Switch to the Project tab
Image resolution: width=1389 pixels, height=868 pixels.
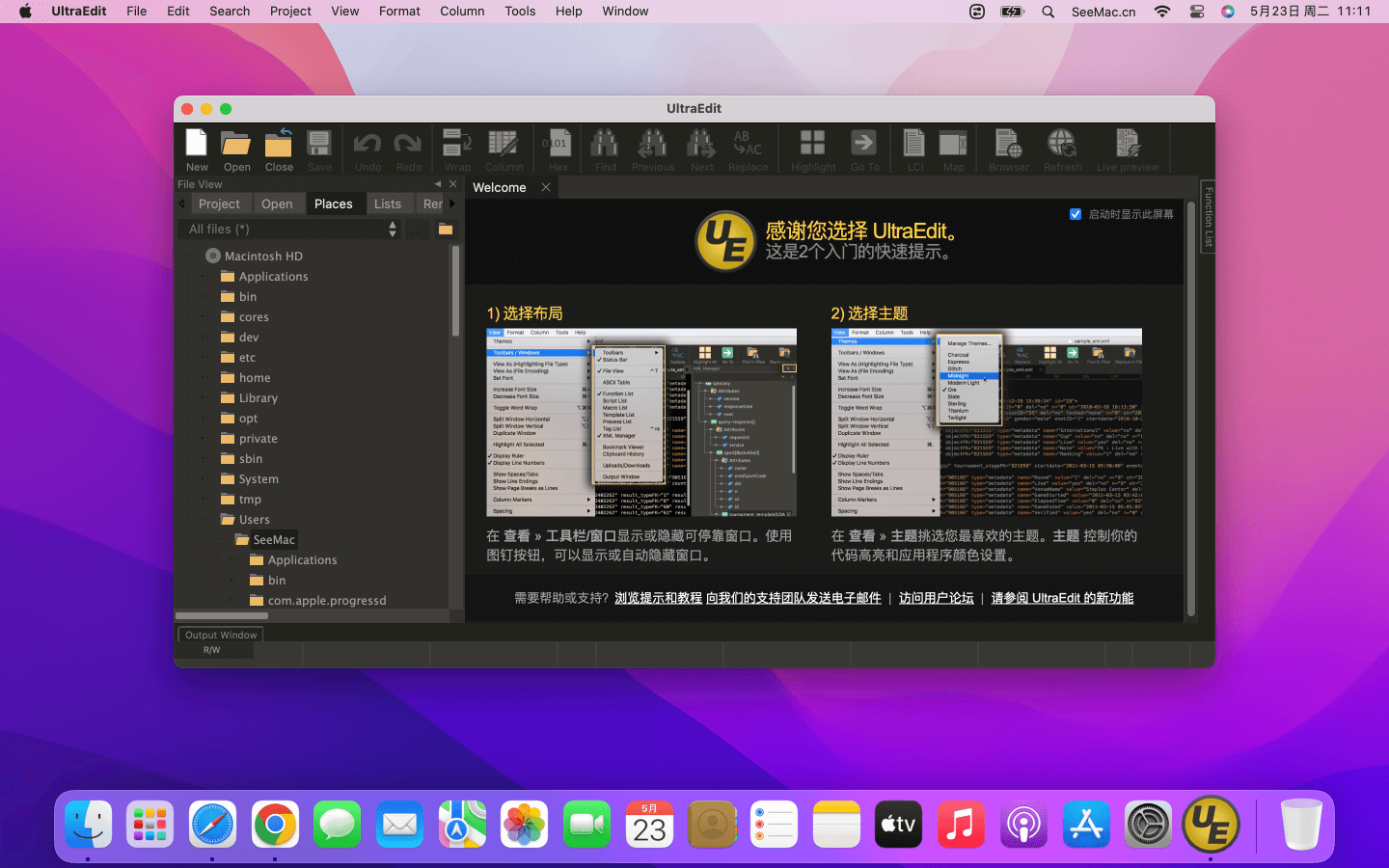[219, 203]
